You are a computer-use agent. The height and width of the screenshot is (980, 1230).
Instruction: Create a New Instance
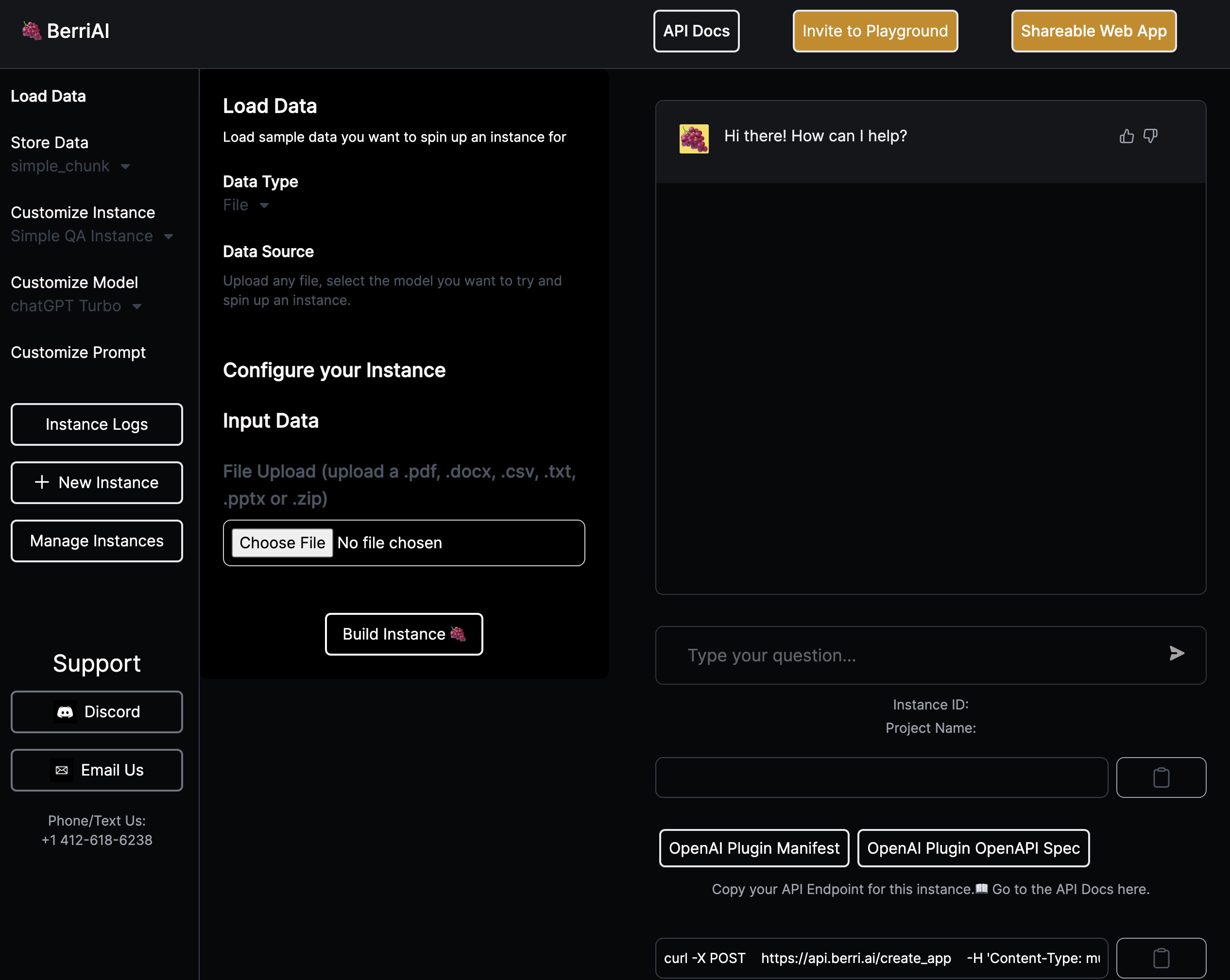(97, 482)
